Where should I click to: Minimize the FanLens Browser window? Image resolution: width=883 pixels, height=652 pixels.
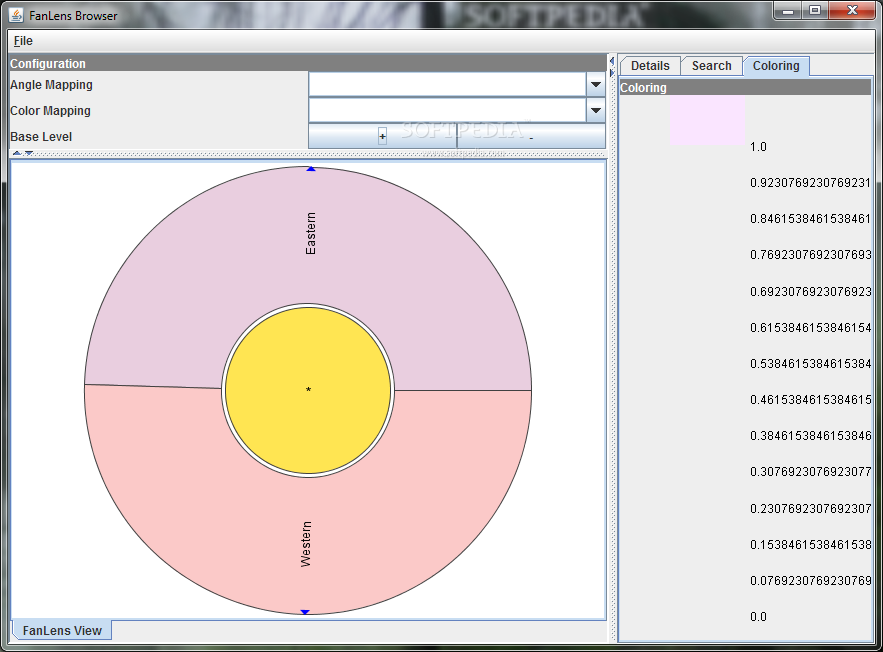(x=788, y=11)
